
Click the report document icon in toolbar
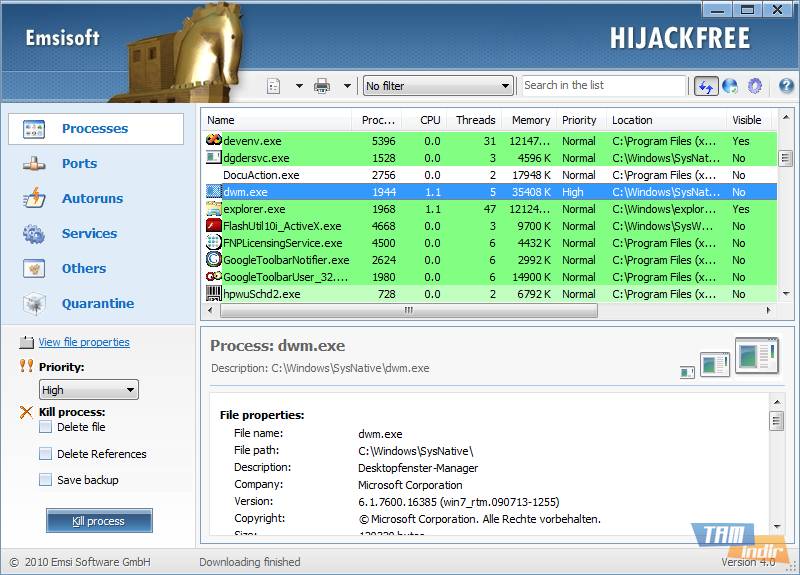pos(274,86)
